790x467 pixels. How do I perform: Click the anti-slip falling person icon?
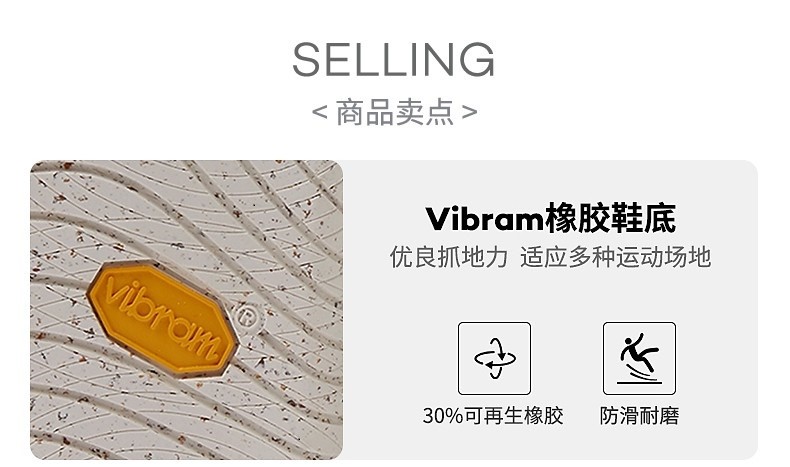click(x=639, y=358)
